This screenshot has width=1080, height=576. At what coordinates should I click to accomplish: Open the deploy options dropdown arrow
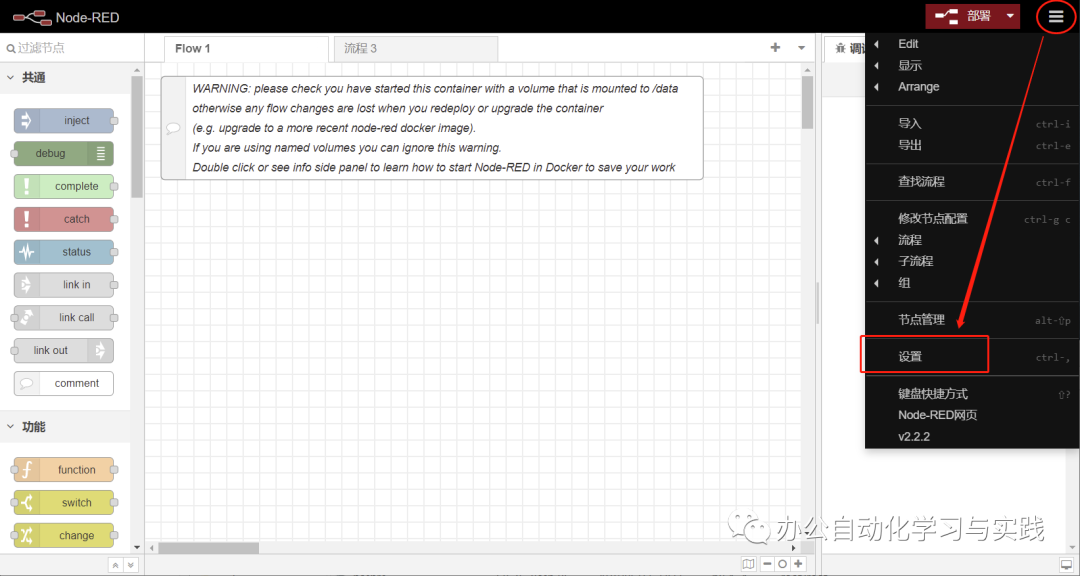point(1010,17)
